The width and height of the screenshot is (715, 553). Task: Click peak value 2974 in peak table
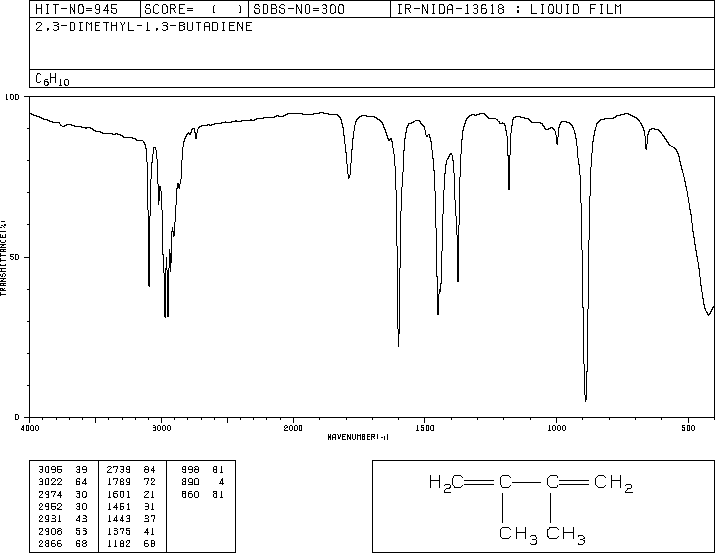(x=50, y=494)
